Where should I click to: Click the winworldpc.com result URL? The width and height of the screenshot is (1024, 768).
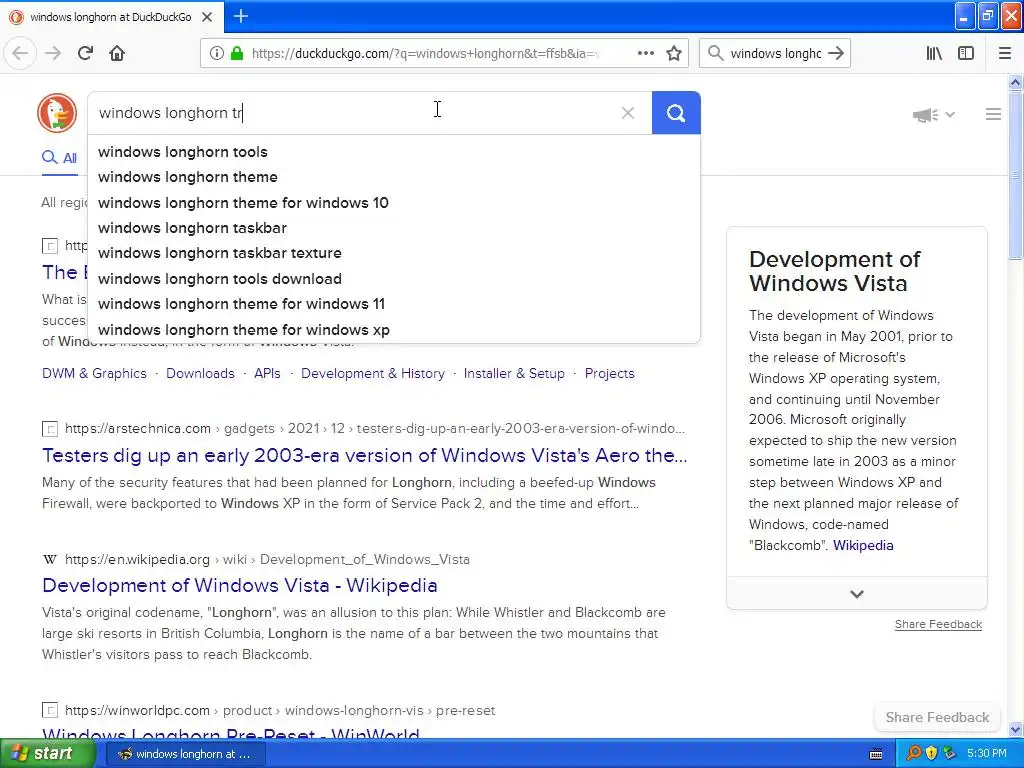coord(280,711)
